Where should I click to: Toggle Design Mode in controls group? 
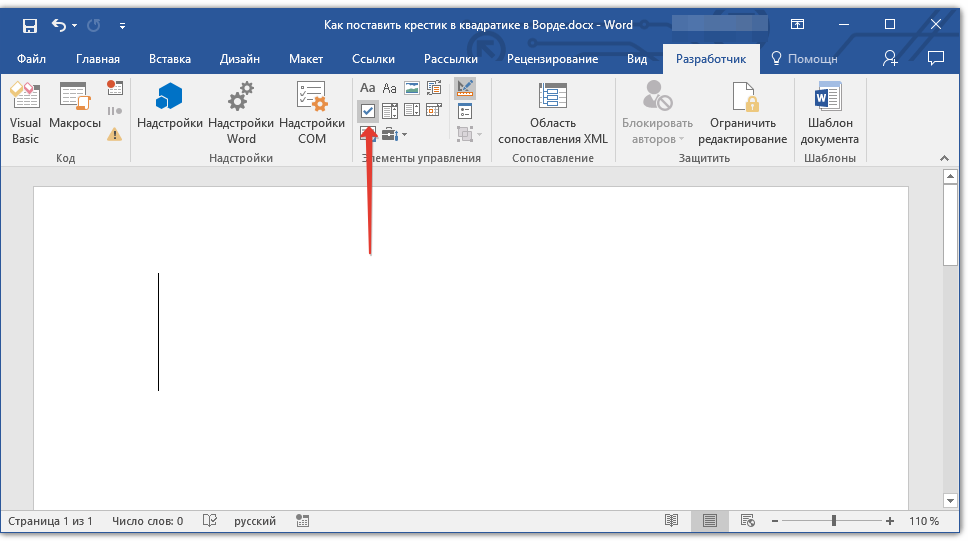coord(464,88)
